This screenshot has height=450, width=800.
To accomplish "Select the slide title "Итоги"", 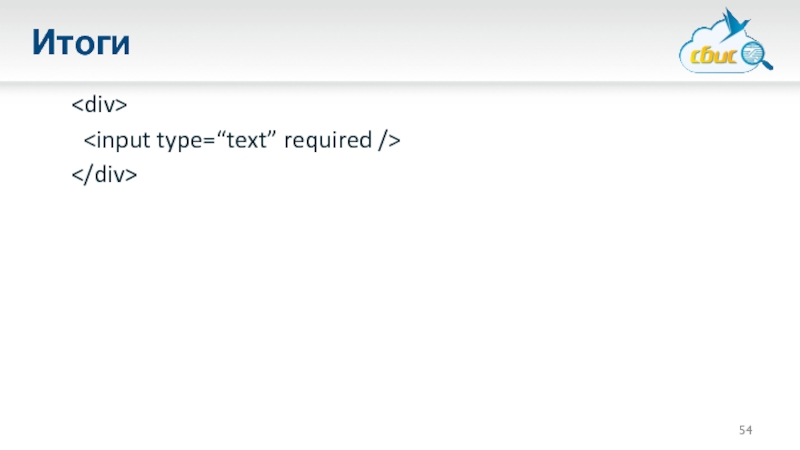I will coord(81,42).
